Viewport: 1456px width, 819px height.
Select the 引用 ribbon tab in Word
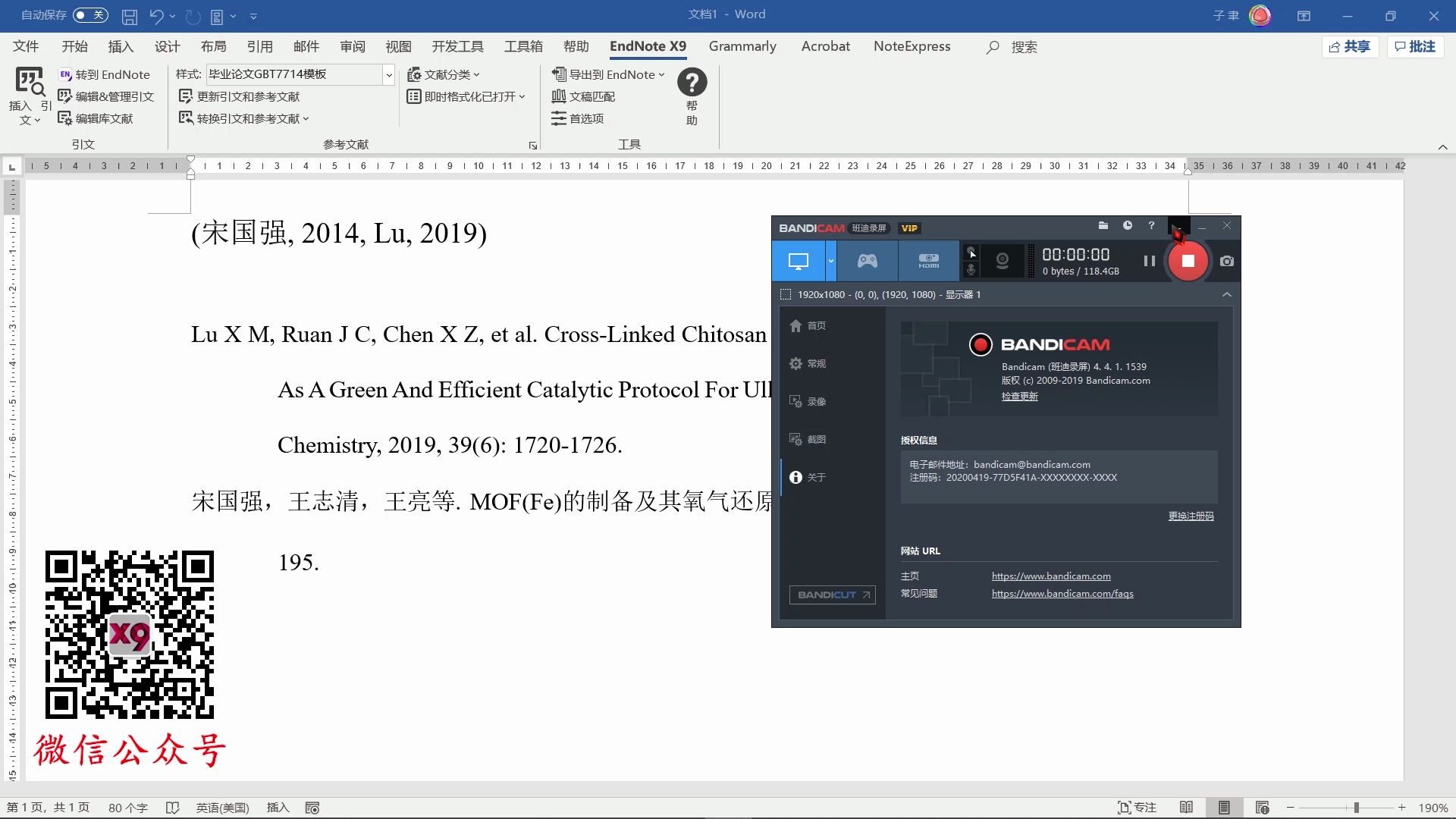(x=259, y=46)
